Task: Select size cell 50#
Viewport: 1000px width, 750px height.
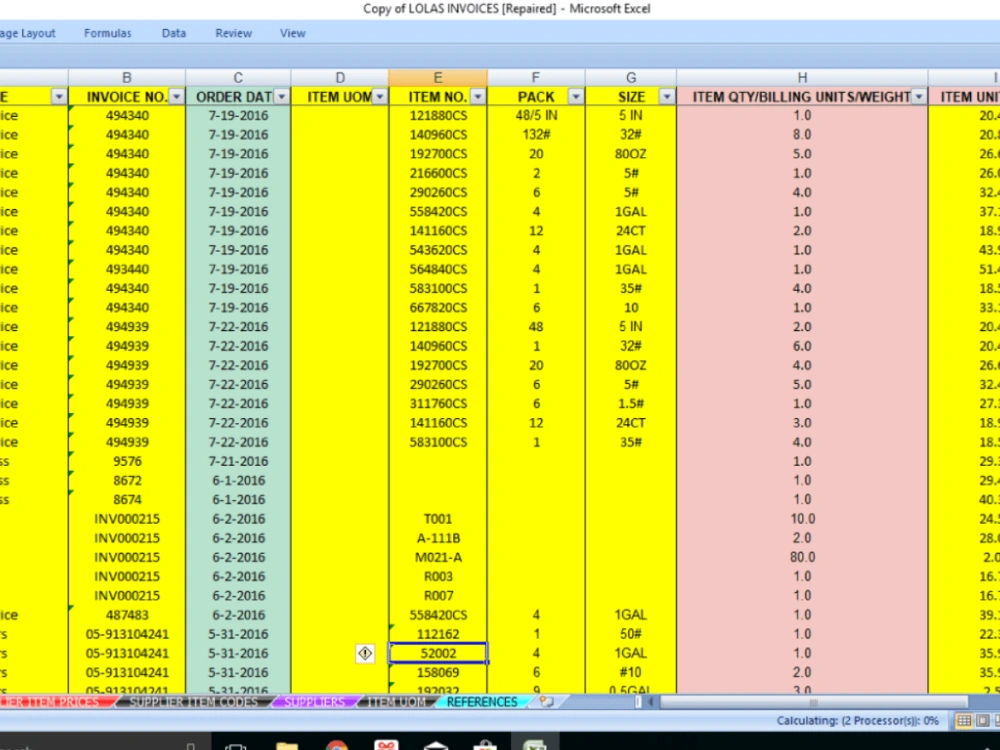Action: tap(631, 634)
